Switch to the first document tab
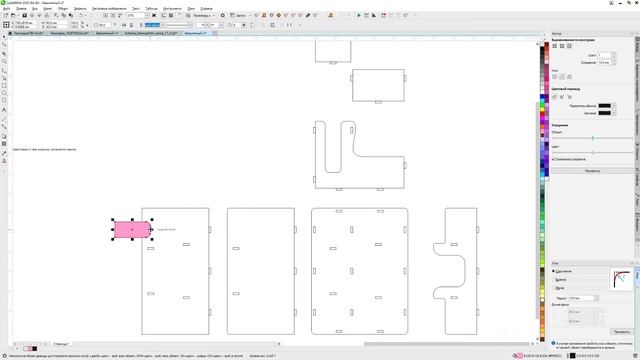640x360 pixels. tap(29, 33)
